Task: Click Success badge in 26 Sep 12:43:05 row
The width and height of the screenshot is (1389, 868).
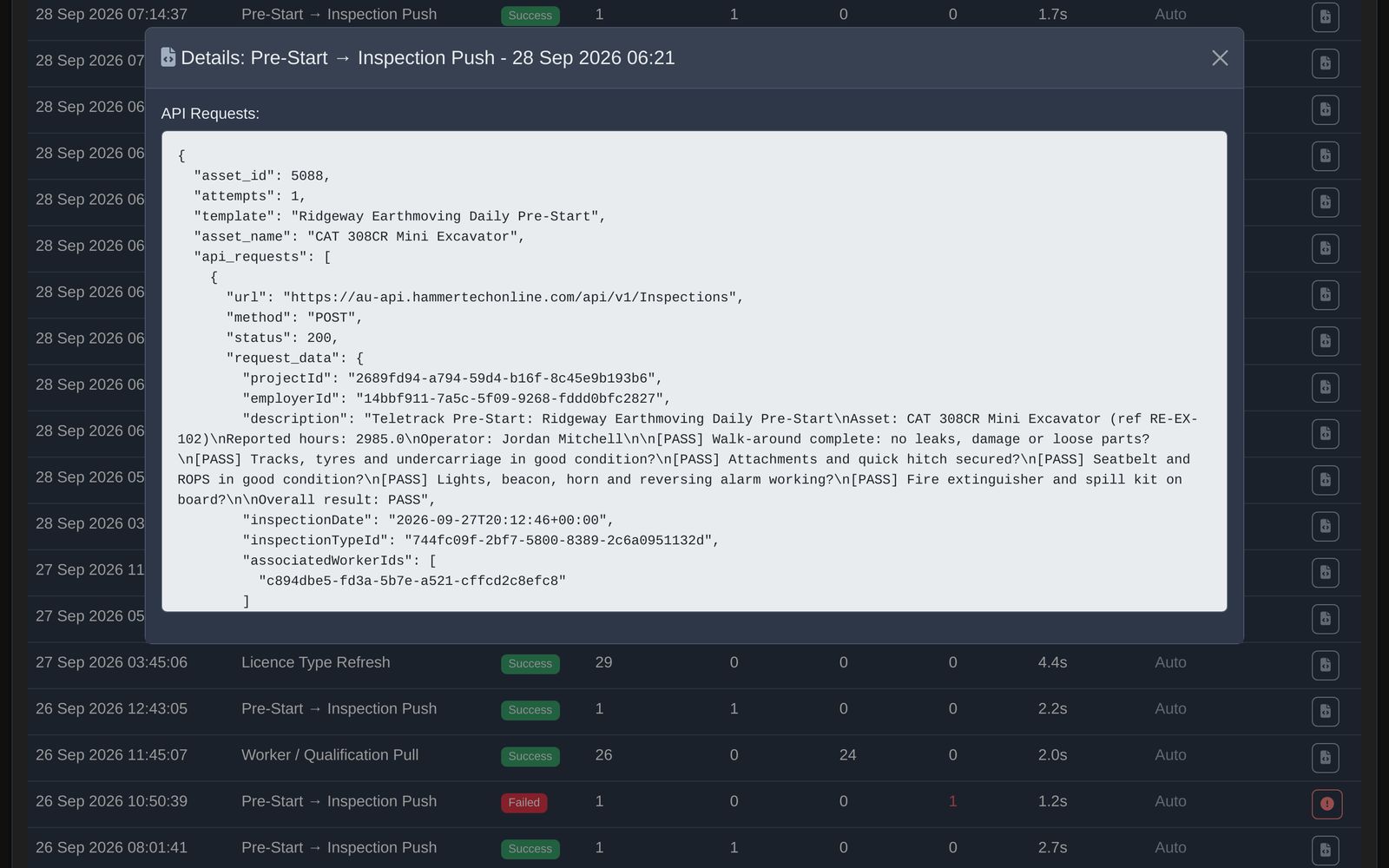Action: point(530,710)
